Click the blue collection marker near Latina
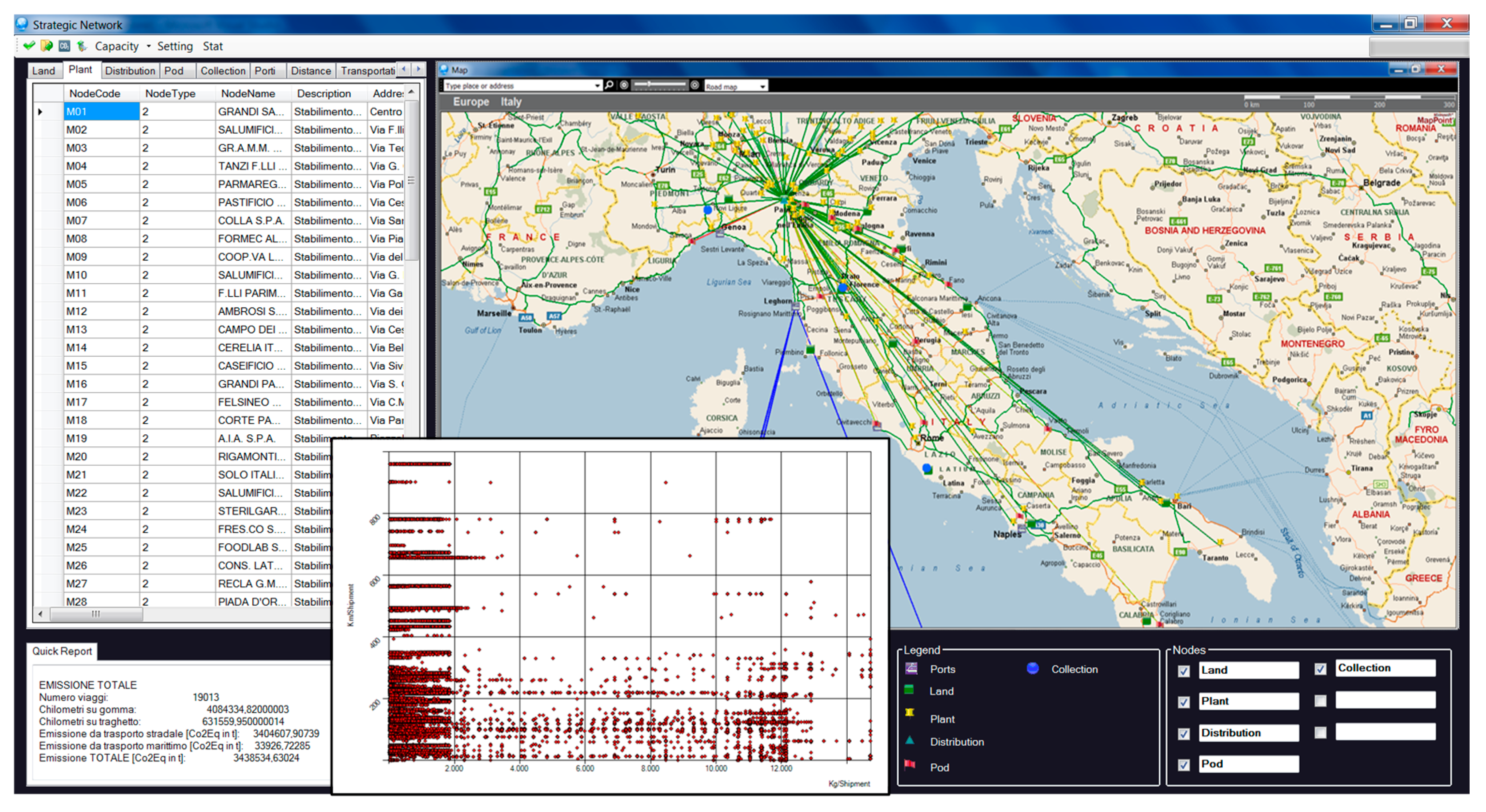Image resolution: width=1486 pixels, height=812 pixels. click(x=926, y=468)
